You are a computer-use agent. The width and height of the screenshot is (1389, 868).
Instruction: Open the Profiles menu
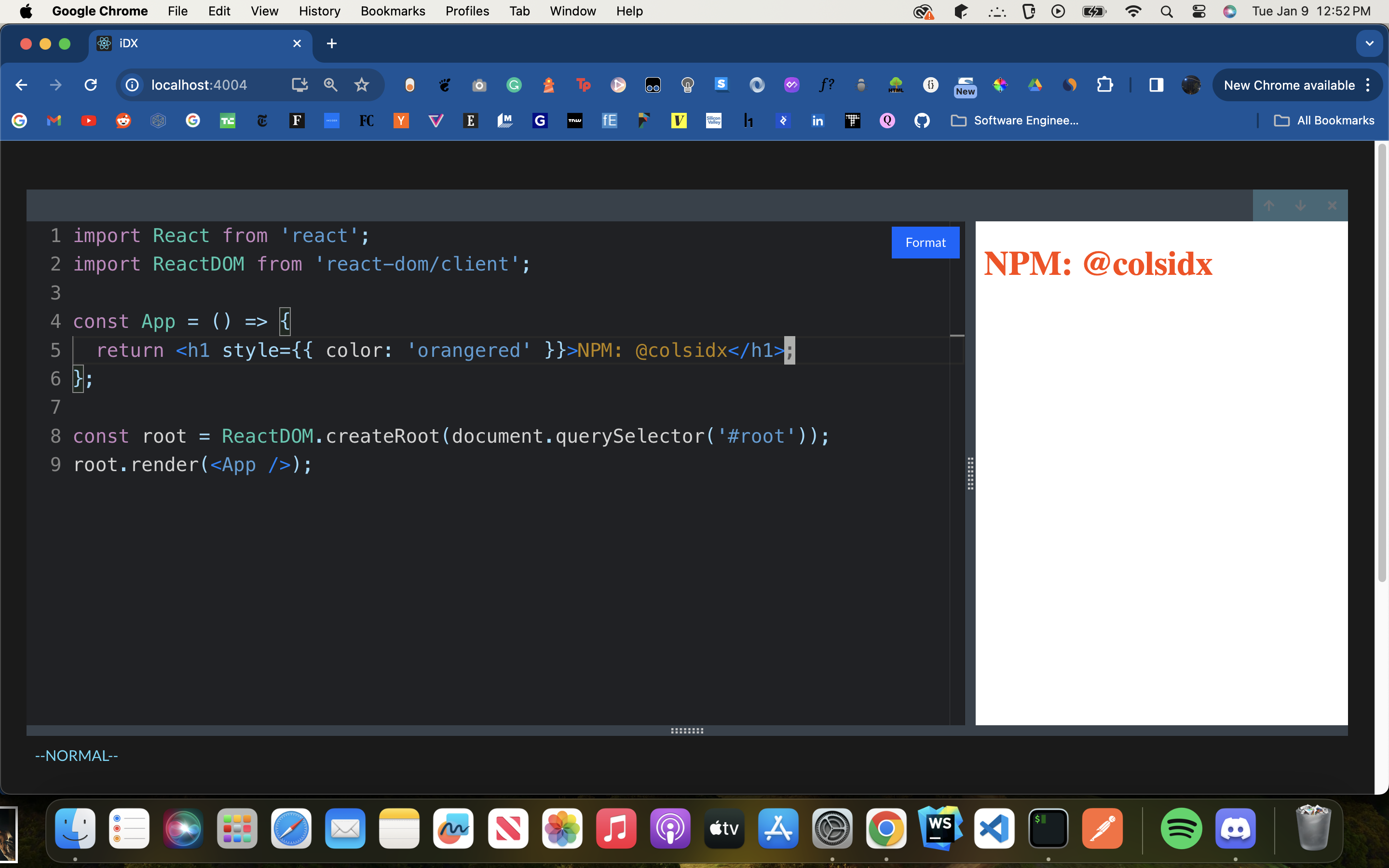(x=467, y=11)
